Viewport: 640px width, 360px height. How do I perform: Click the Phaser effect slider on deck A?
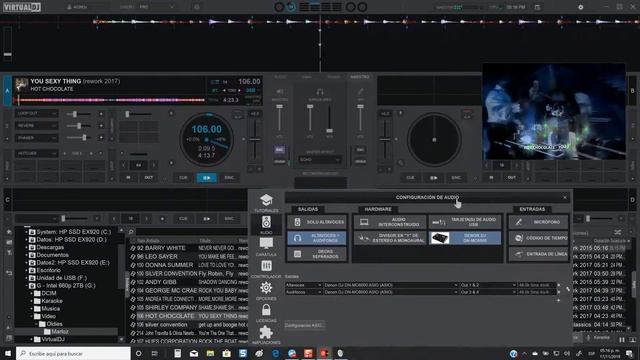click(79, 138)
